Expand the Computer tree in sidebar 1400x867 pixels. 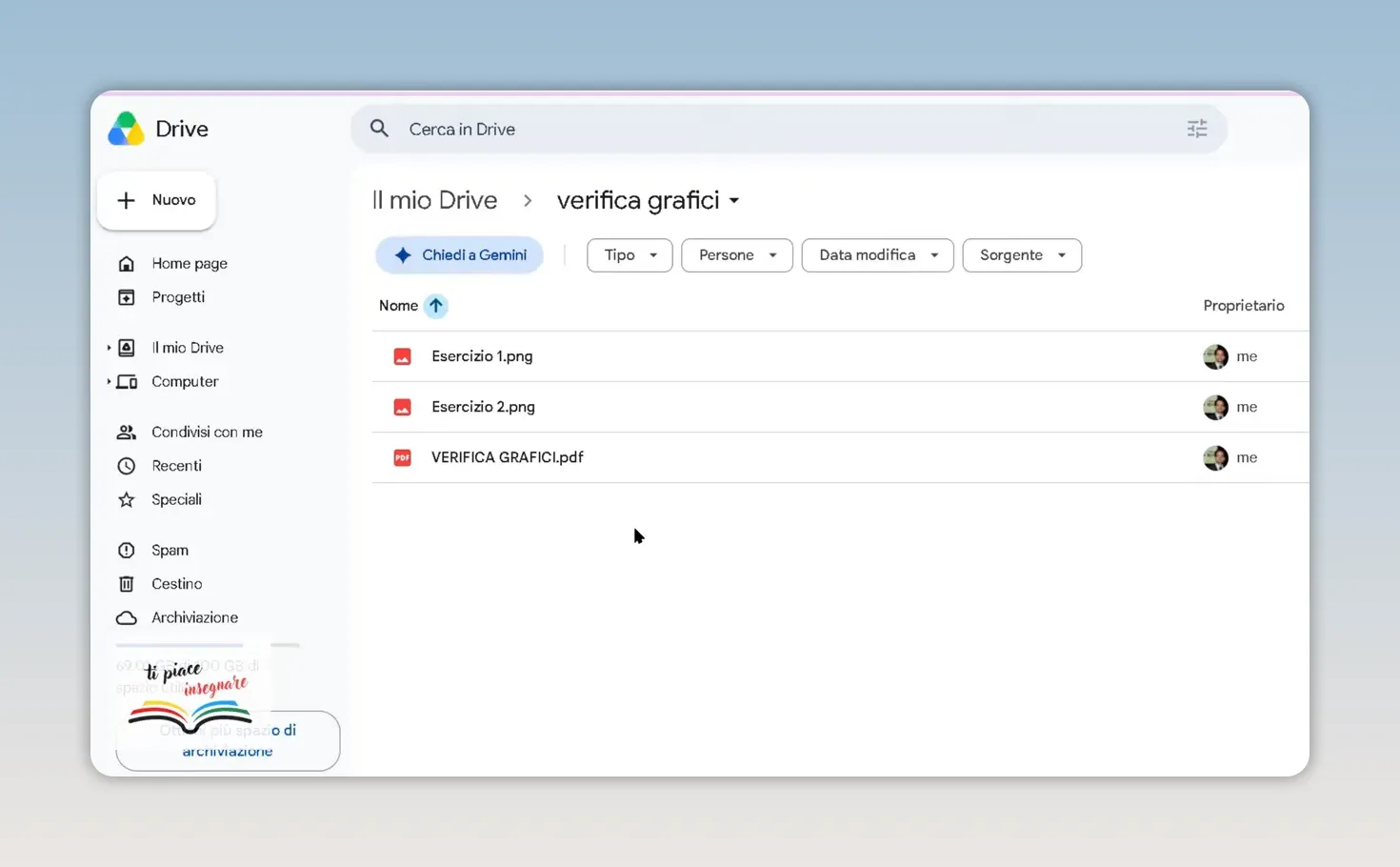109,382
